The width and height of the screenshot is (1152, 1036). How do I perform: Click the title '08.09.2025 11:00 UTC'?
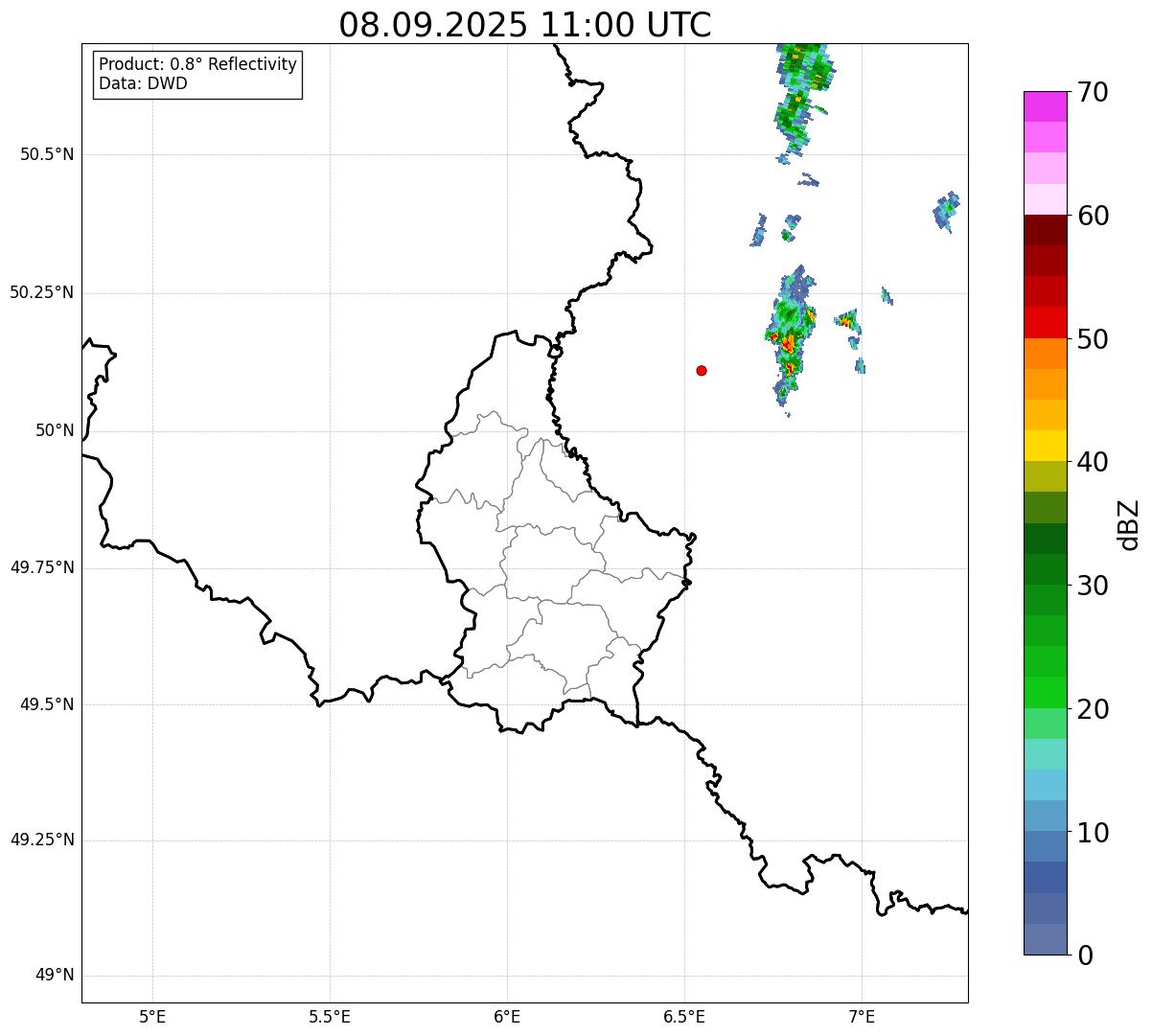[525, 25]
